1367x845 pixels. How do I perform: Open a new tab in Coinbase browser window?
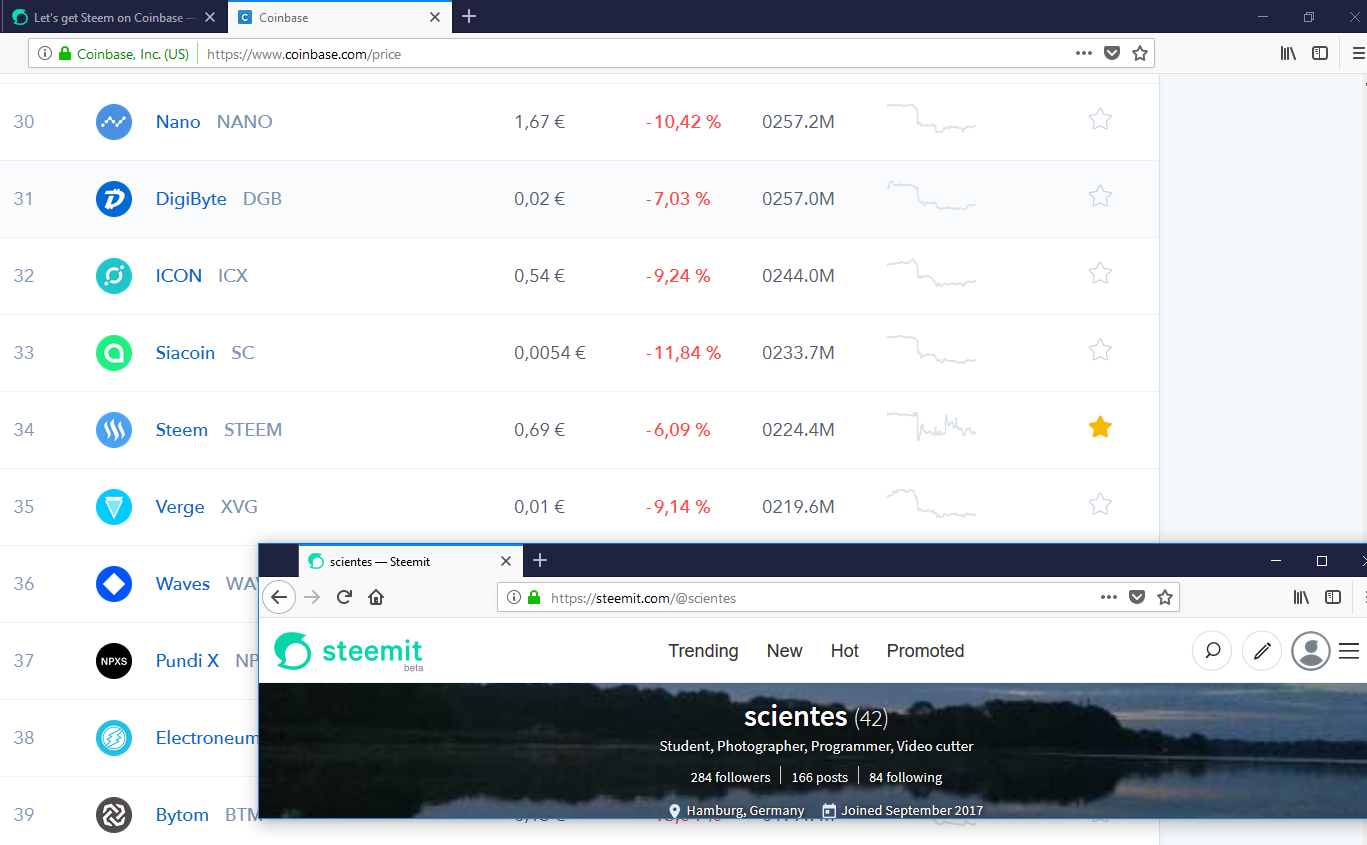click(x=469, y=16)
